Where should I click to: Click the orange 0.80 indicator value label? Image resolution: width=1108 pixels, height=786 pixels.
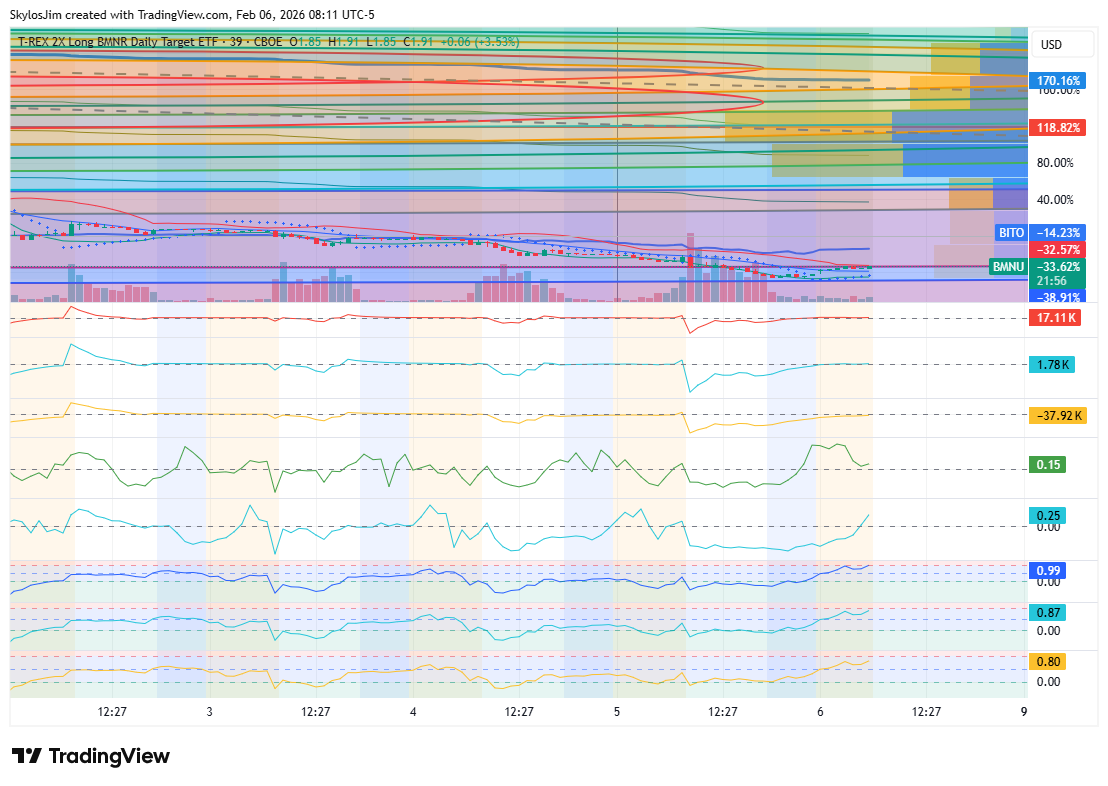[x=1049, y=661]
